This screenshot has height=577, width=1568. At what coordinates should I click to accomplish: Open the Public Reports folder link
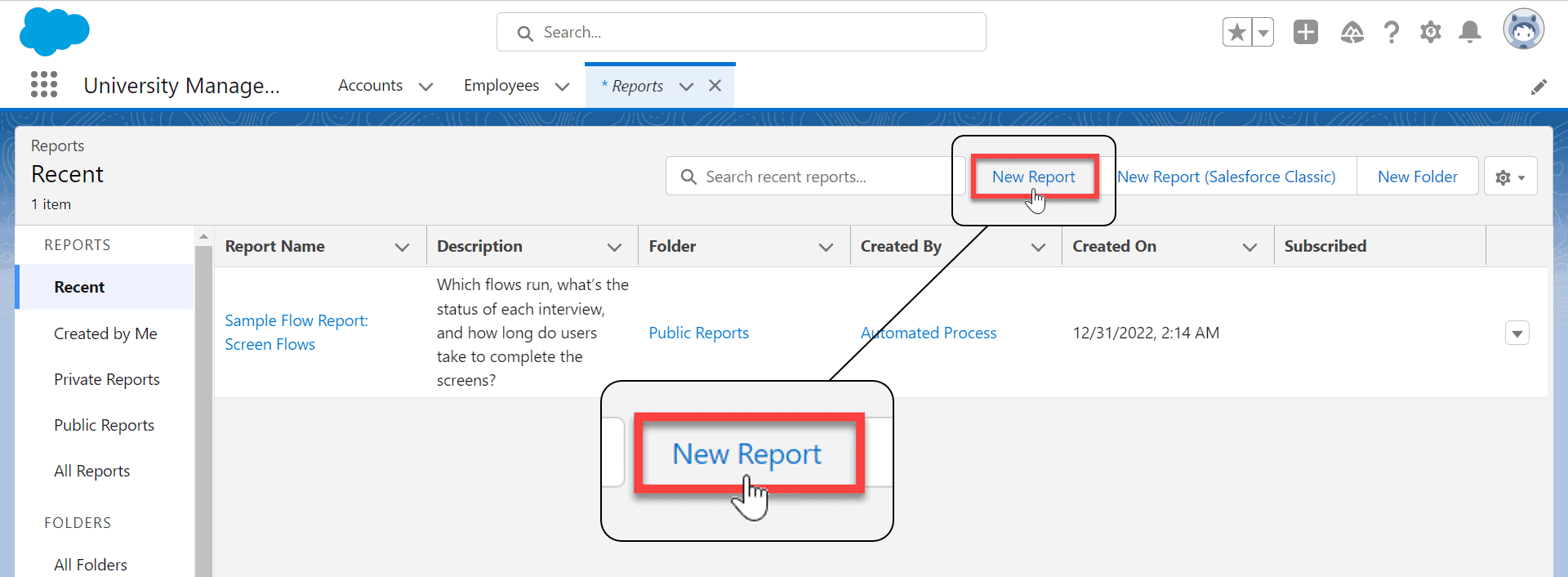pos(698,333)
